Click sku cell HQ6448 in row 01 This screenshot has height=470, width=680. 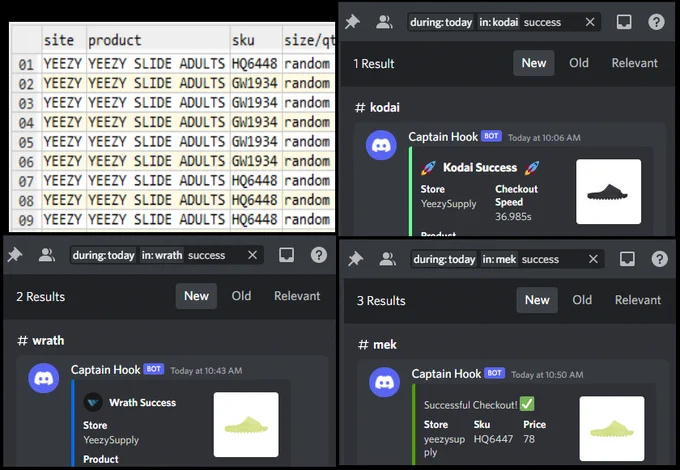pos(255,63)
